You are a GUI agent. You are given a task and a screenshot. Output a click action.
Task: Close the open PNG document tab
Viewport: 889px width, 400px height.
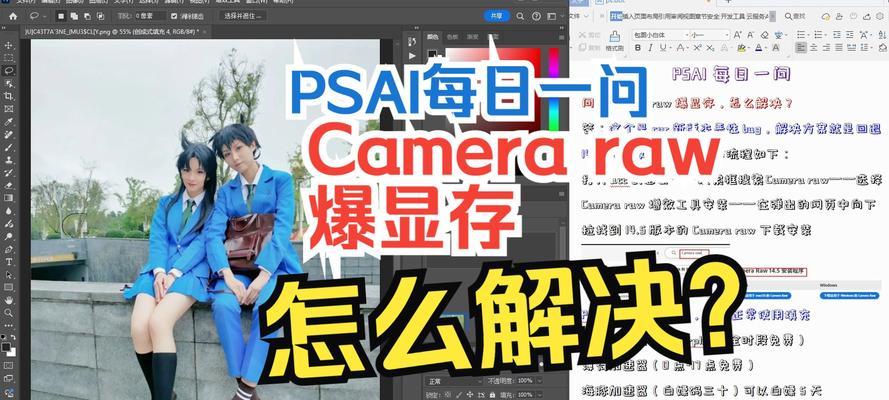[x=205, y=32]
